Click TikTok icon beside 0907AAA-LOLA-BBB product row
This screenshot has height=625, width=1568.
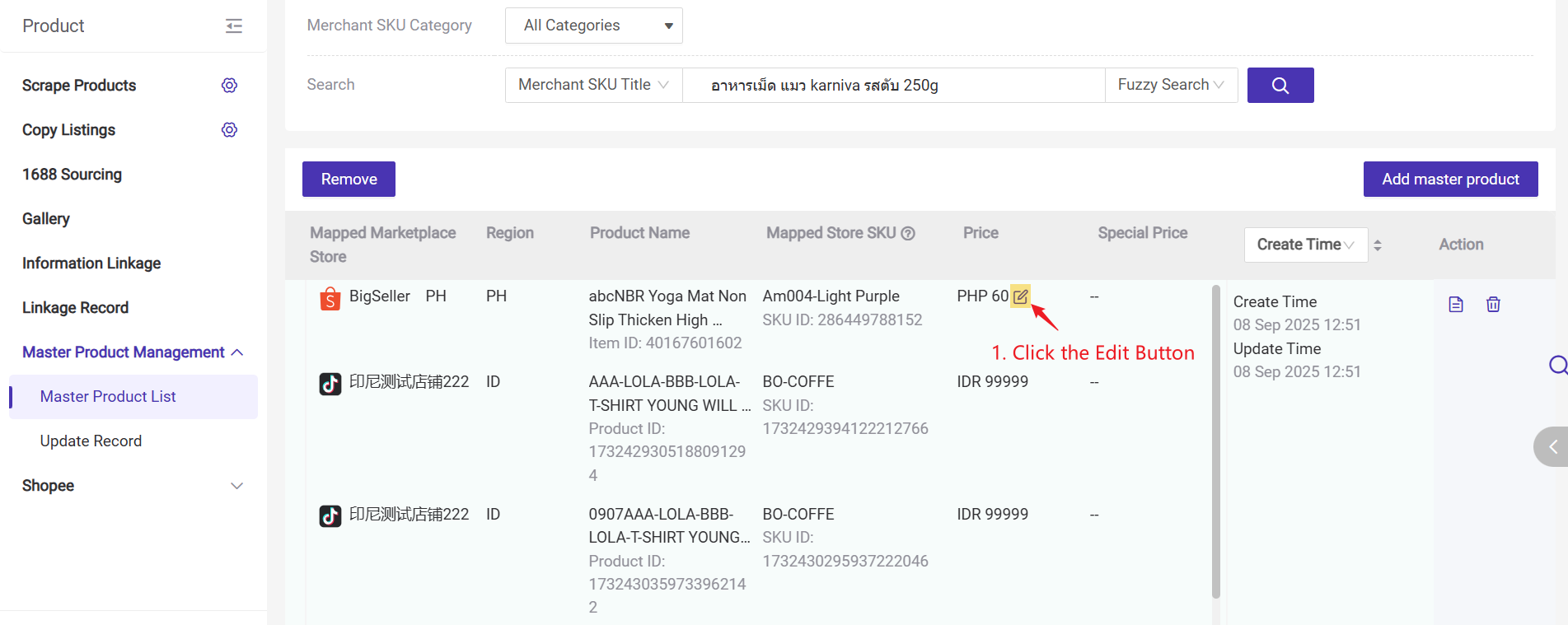(x=330, y=516)
